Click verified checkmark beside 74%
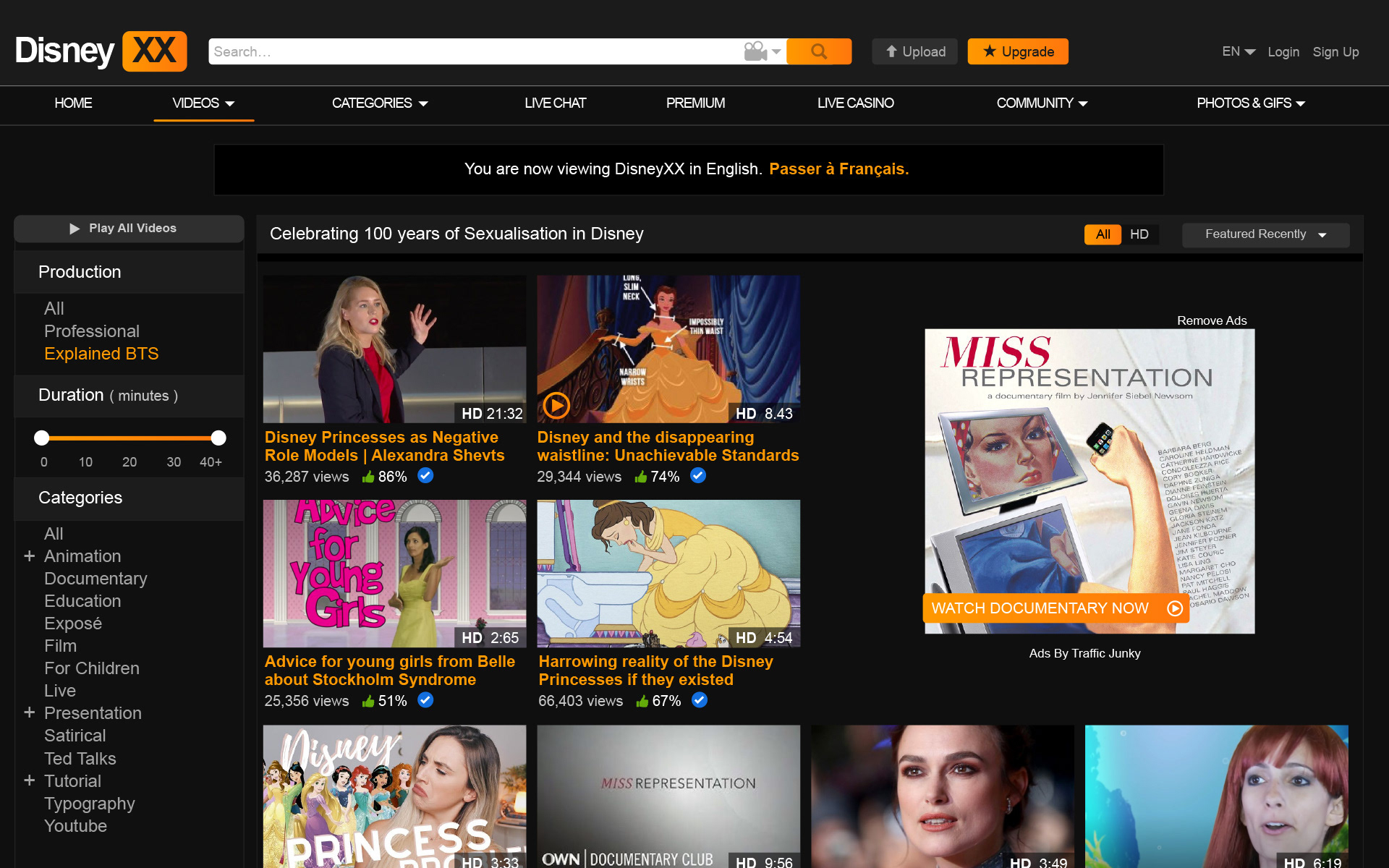The height and width of the screenshot is (868, 1389). [x=698, y=475]
